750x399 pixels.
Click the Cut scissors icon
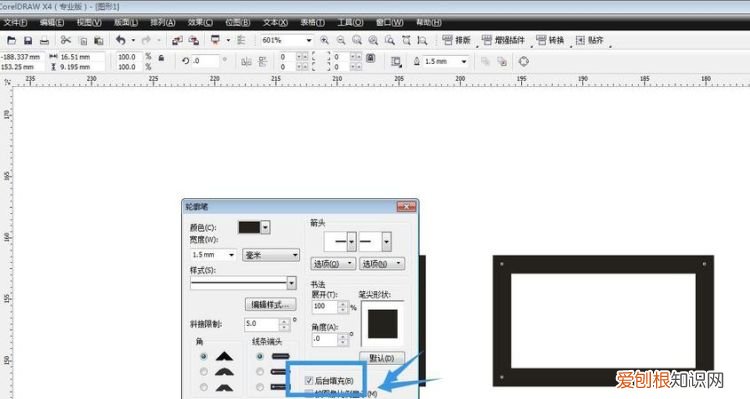coord(66,41)
